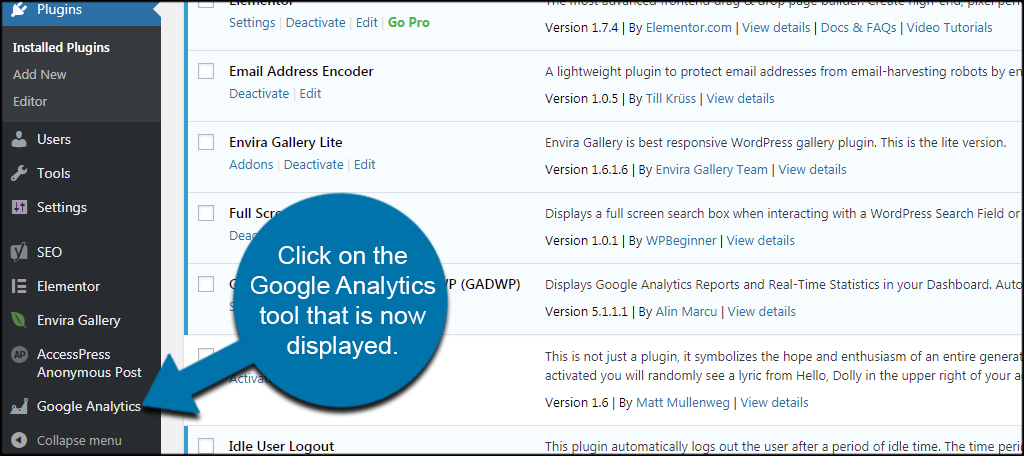
Task: Click Go Pro link for Elementor
Action: [x=408, y=22]
